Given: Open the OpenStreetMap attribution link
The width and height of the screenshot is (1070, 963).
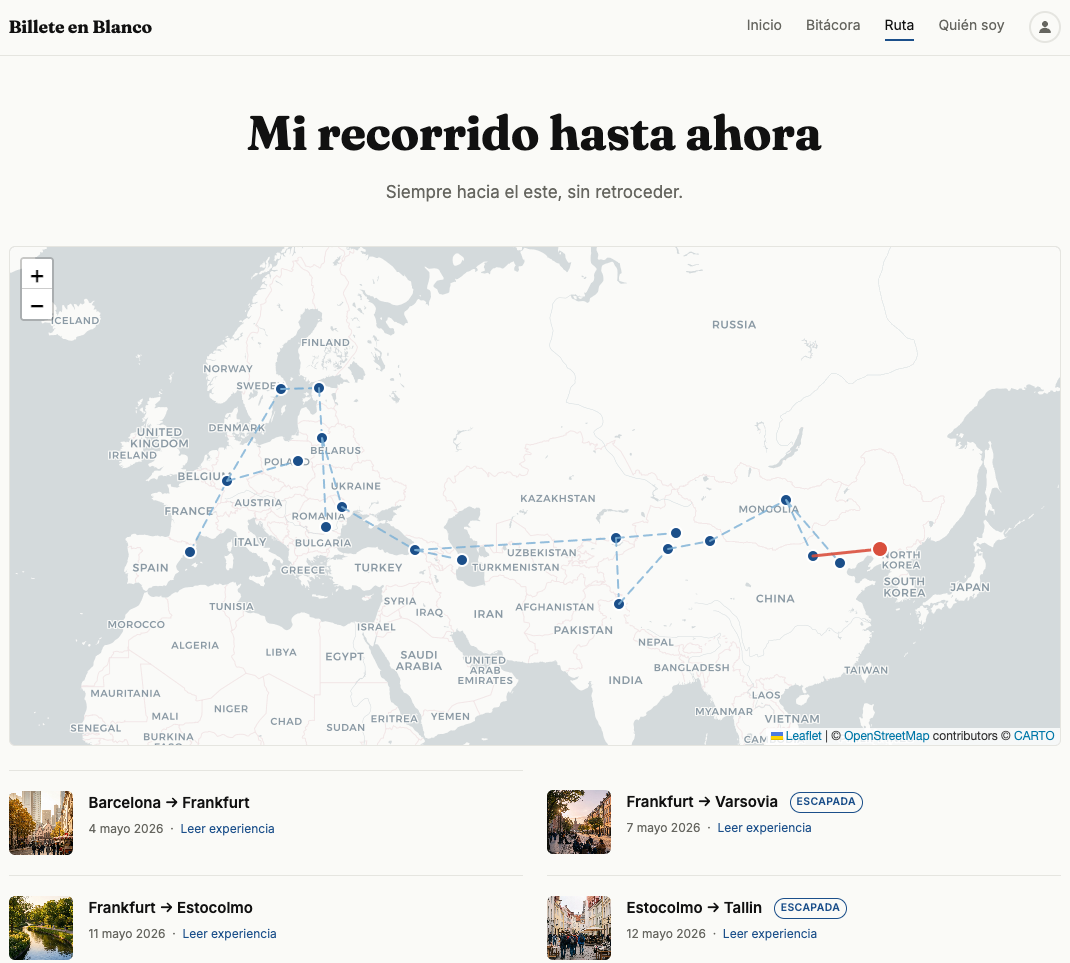Looking at the screenshot, I should 886,736.
